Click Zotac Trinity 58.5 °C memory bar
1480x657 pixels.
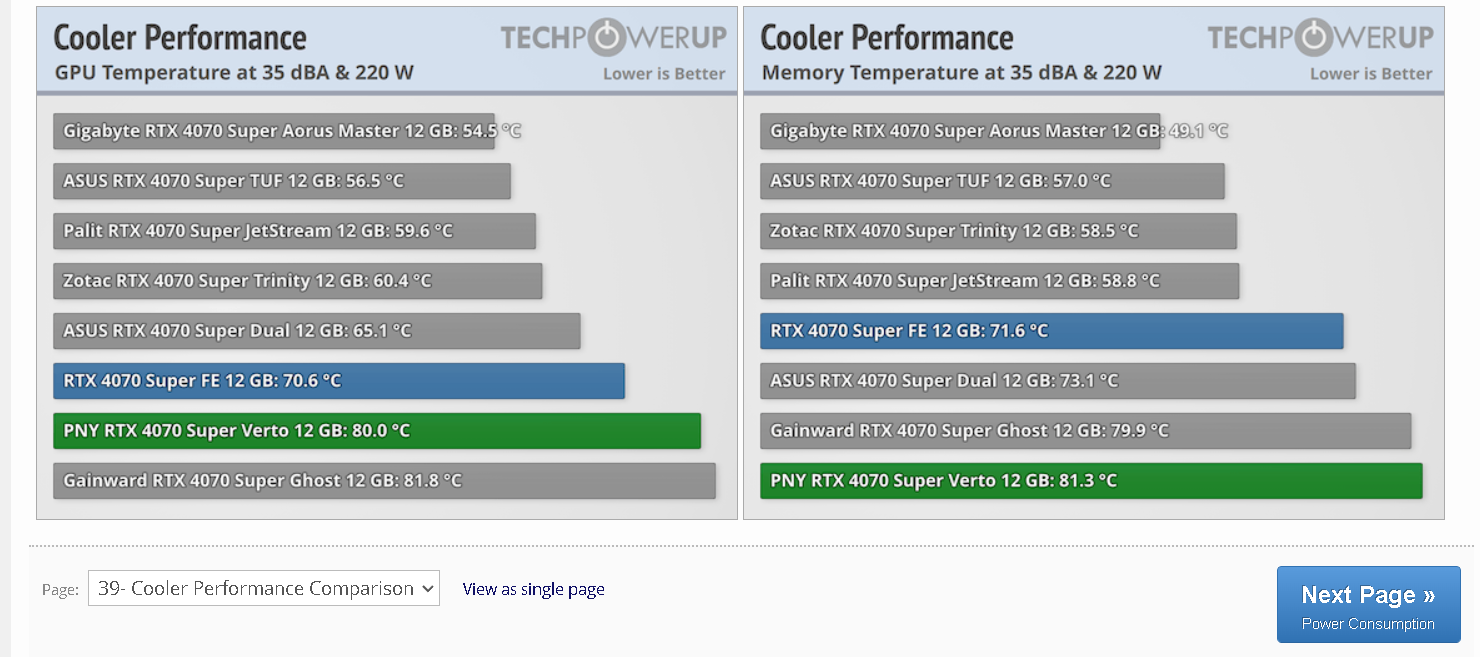[x=999, y=231]
